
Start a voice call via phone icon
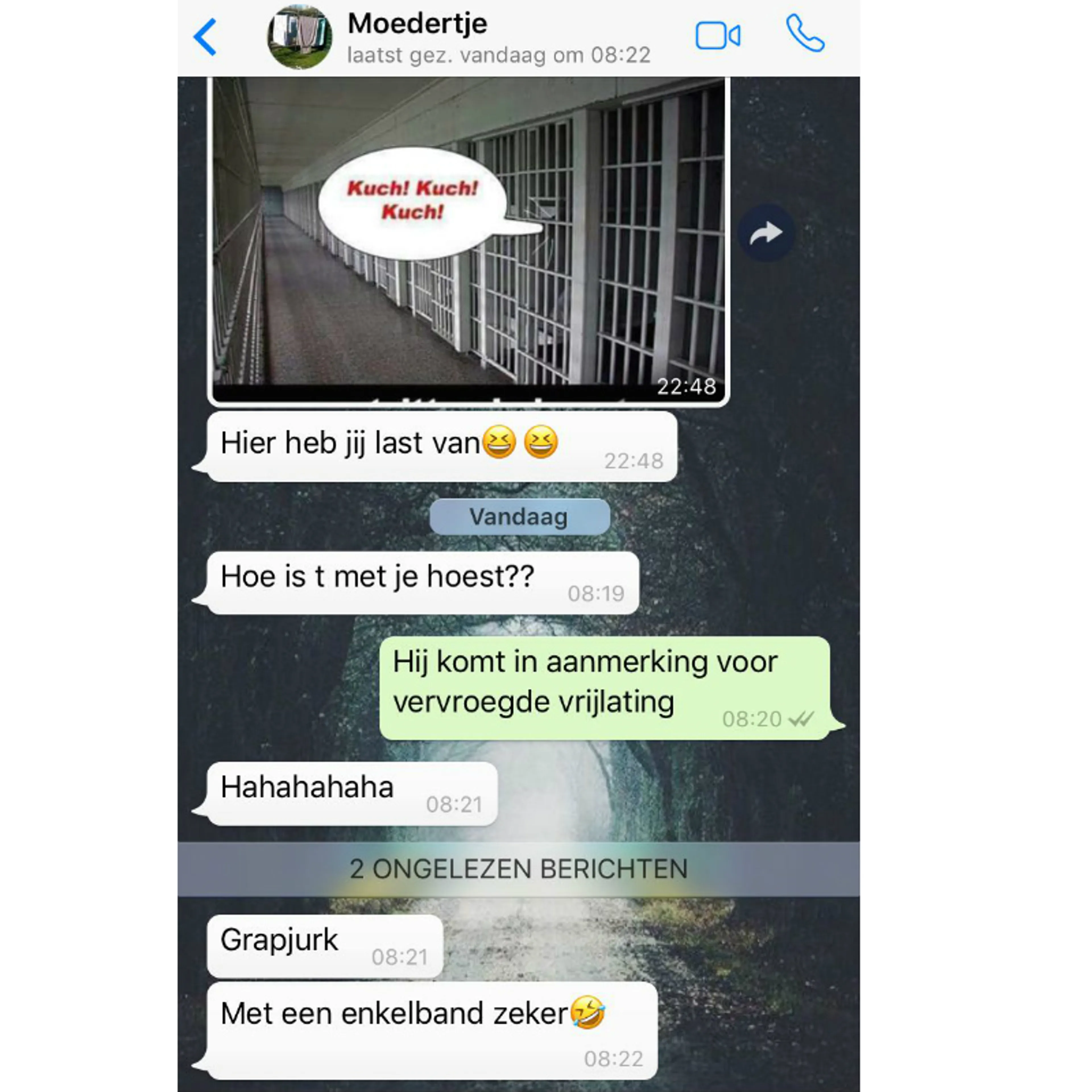[805, 33]
